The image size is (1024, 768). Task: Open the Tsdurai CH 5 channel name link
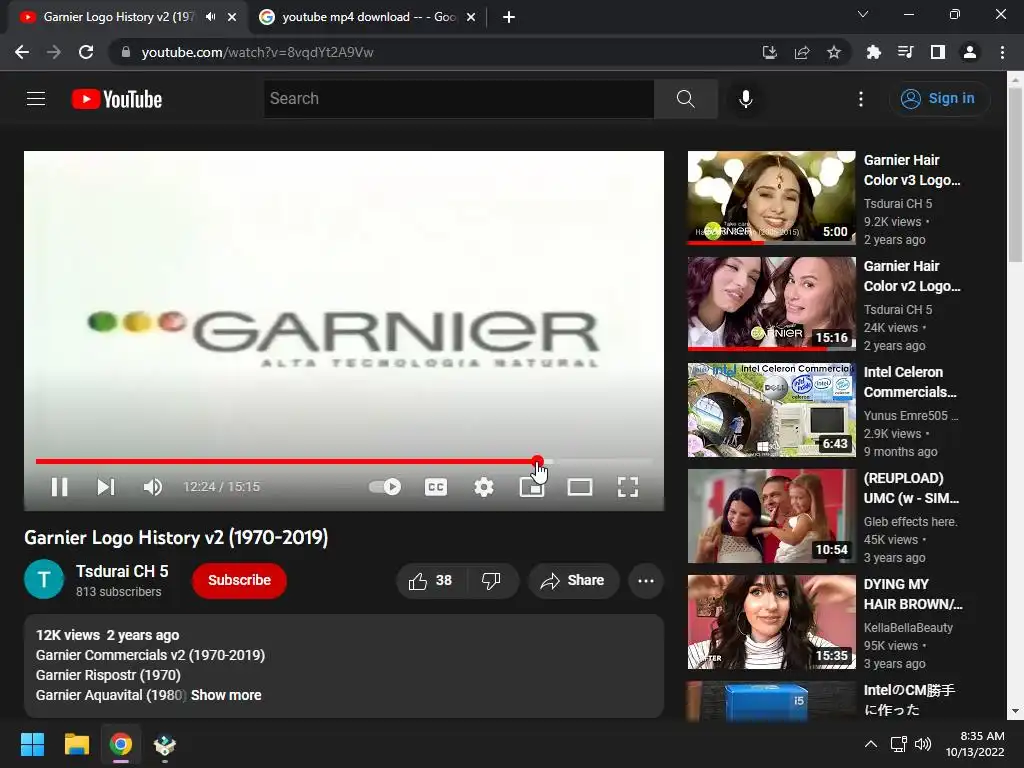click(122, 571)
